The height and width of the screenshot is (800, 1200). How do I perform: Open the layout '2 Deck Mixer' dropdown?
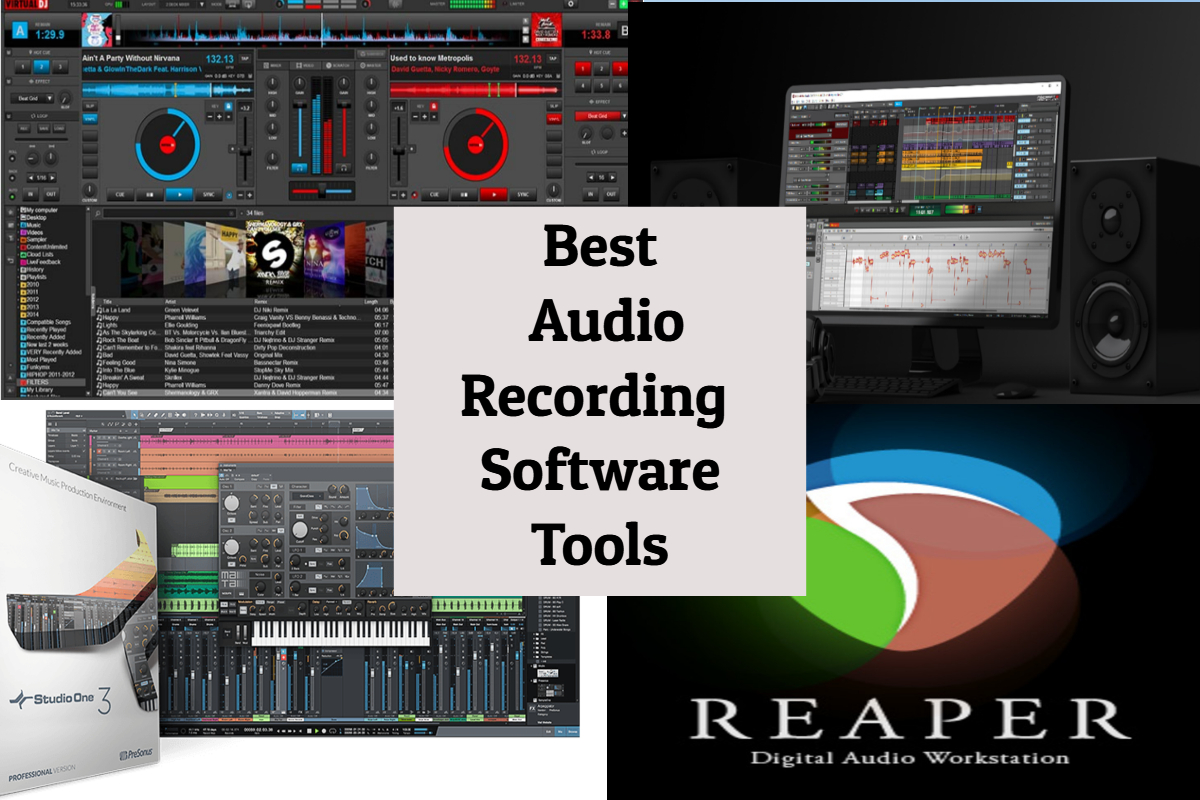182,4
